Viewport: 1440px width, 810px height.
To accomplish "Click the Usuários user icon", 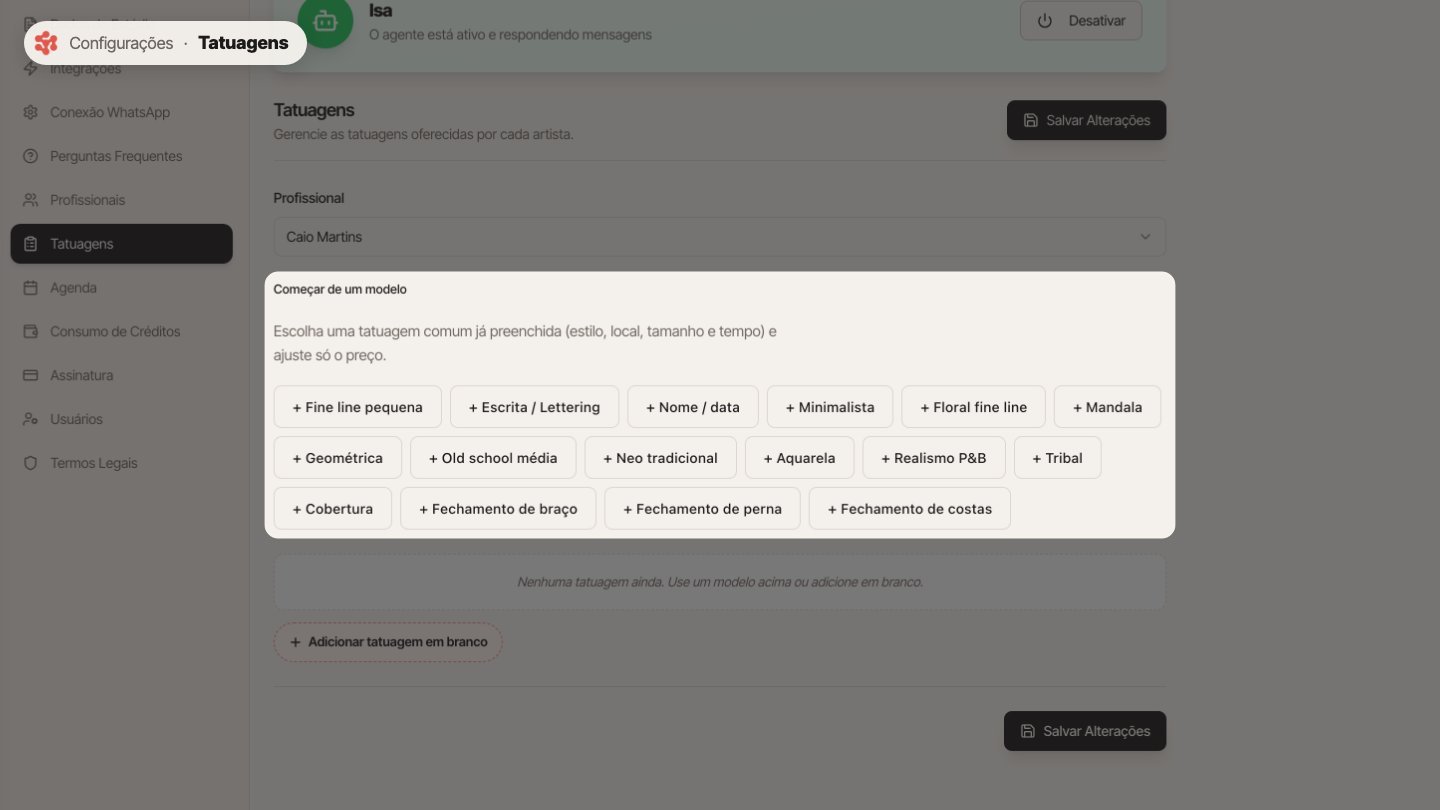I will (30, 420).
